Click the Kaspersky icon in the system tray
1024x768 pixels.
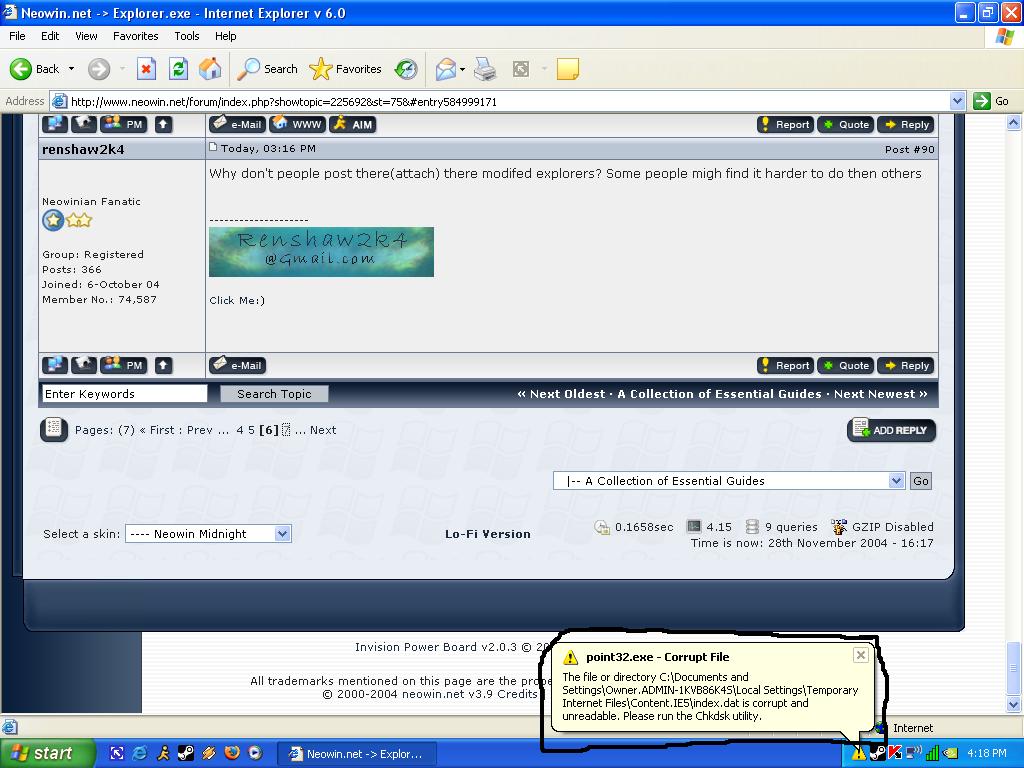(x=893, y=754)
